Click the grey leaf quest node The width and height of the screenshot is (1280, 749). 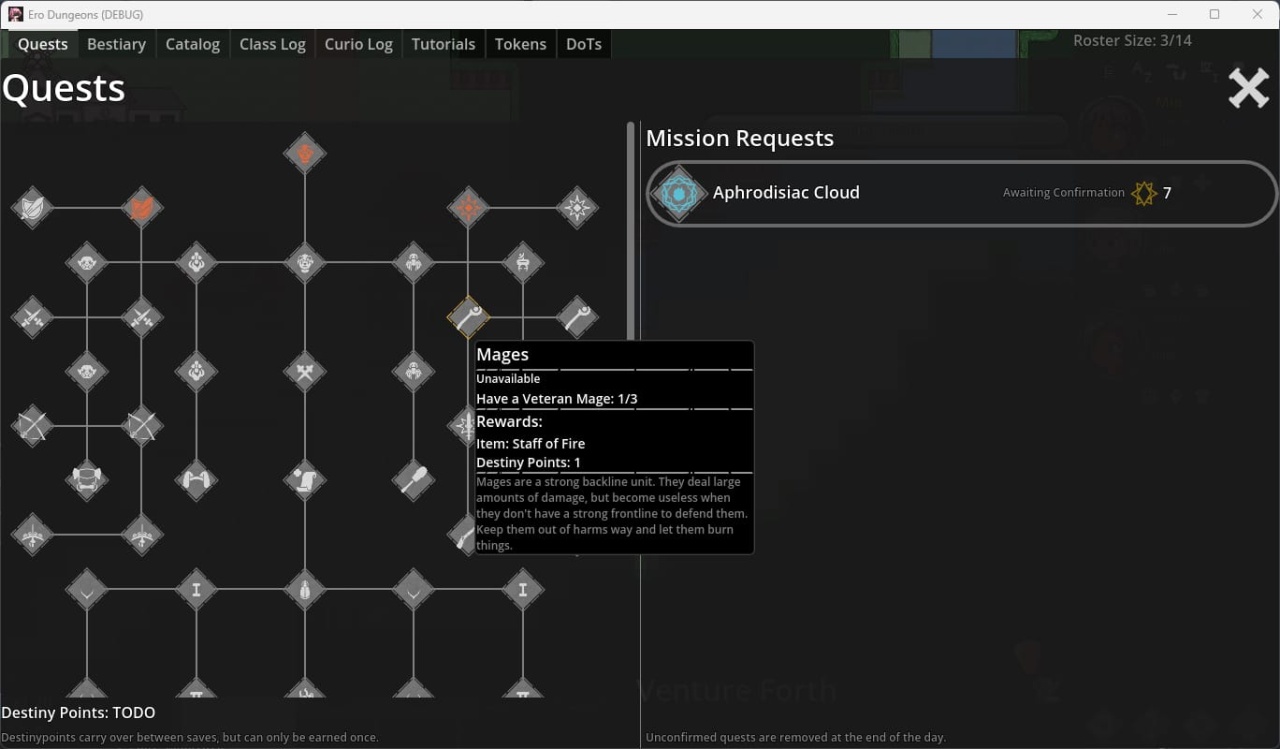click(x=32, y=208)
